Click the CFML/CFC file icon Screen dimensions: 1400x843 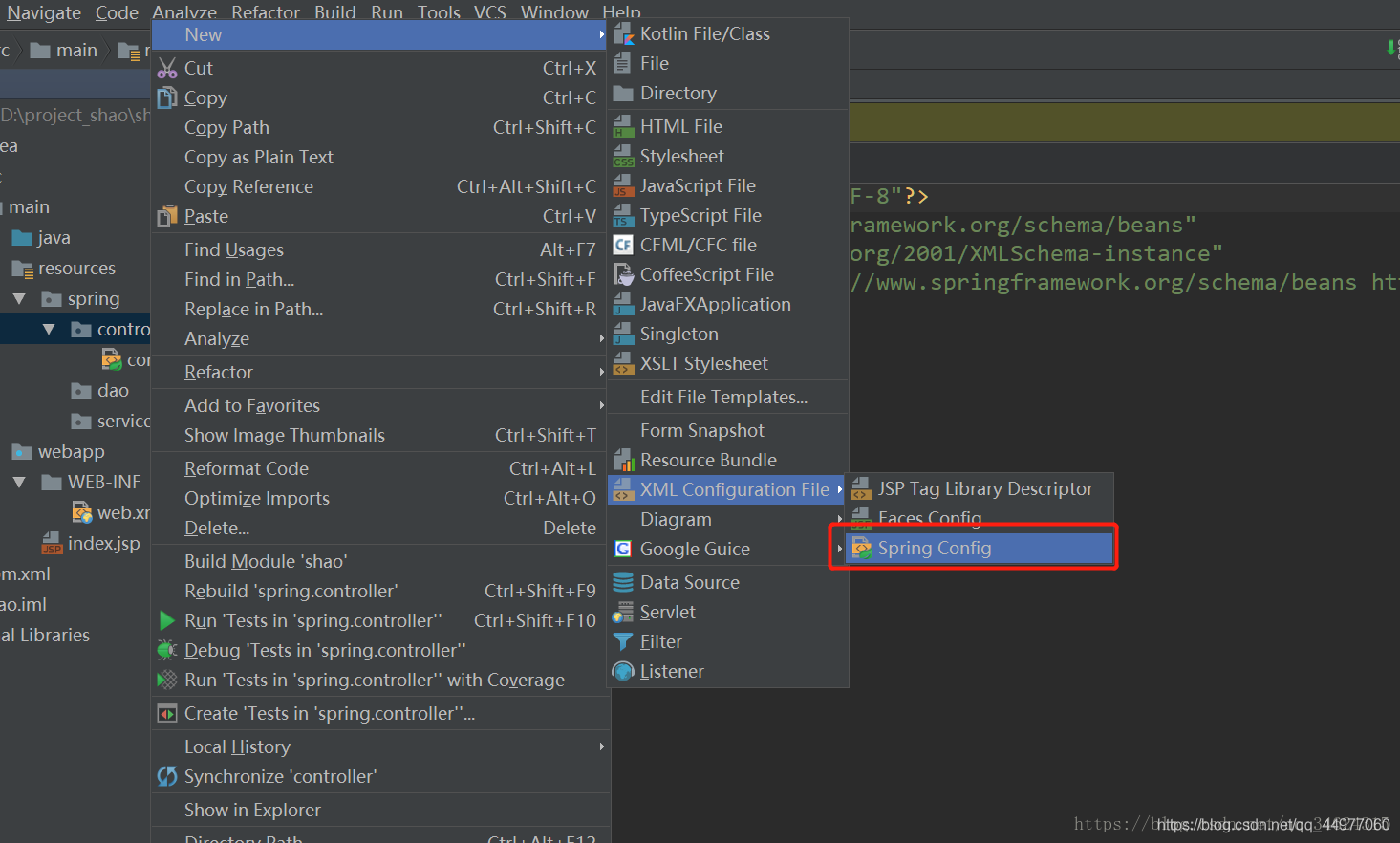(623, 245)
